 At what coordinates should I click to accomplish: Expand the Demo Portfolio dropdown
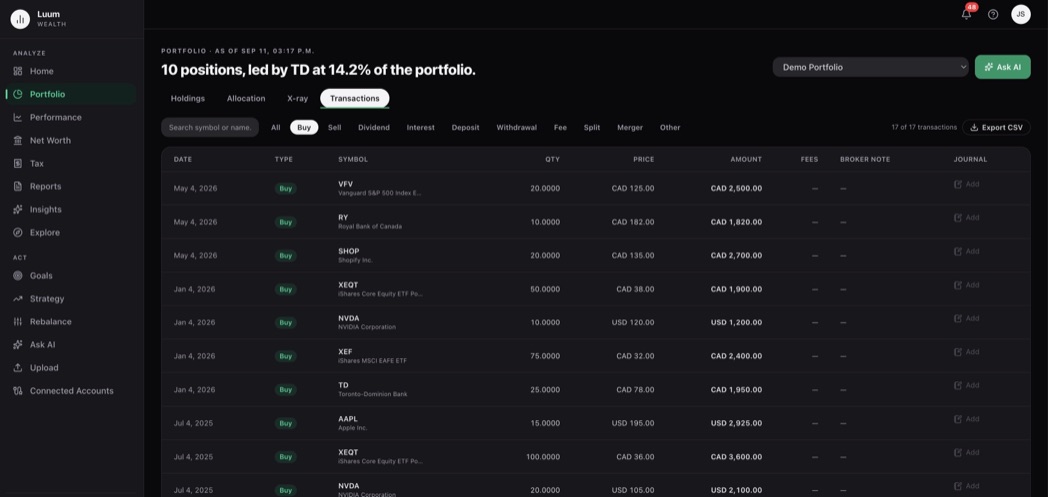tap(870, 67)
